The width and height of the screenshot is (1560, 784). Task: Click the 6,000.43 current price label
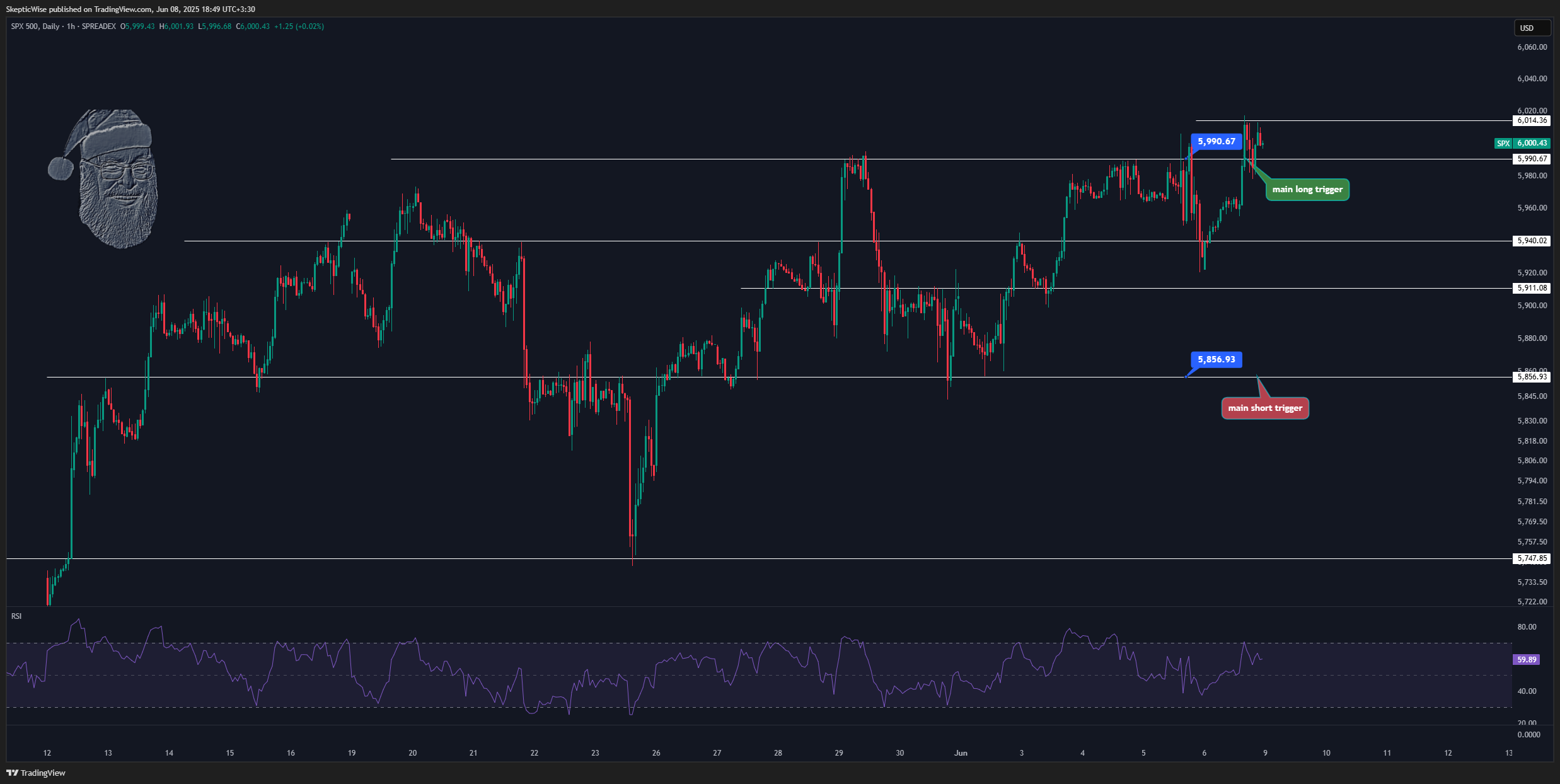pos(1532,143)
